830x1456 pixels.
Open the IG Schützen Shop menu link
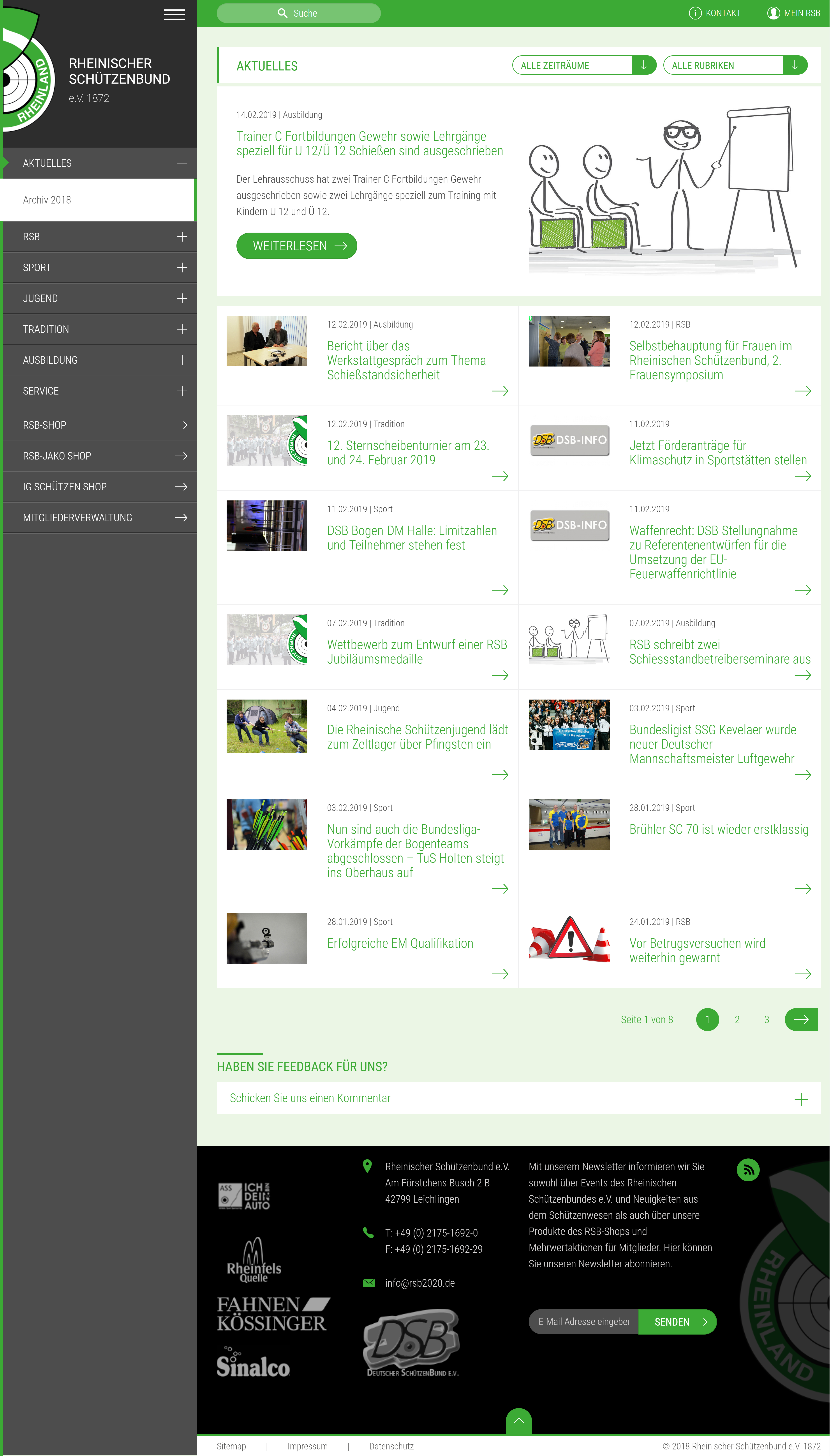tap(100, 486)
